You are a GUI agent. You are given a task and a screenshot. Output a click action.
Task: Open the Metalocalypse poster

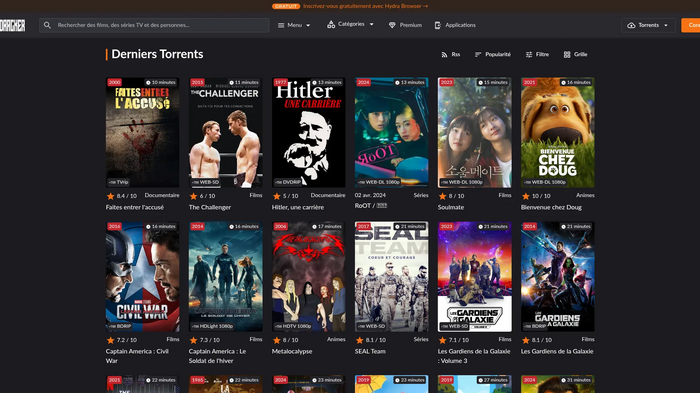[308, 277]
